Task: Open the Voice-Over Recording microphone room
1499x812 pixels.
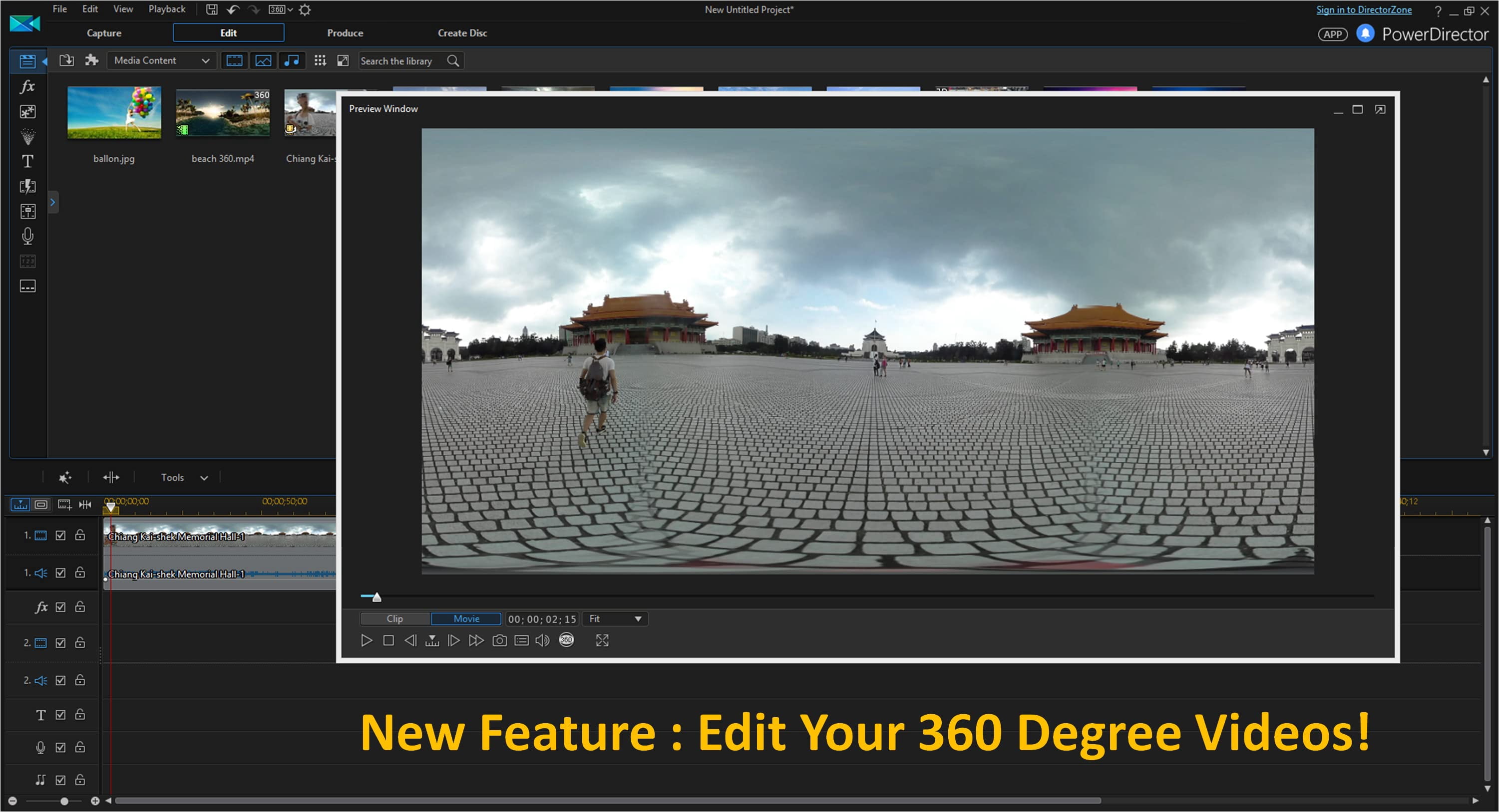Action: pyautogui.click(x=27, y=236)
